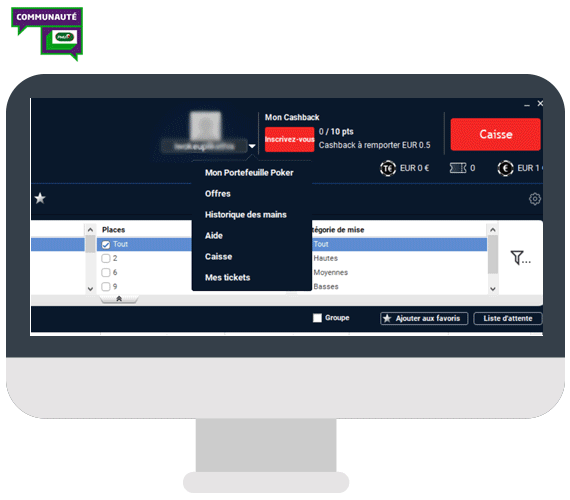Open the favorites star icon
The image size is (570, 500).
[40, 198]
